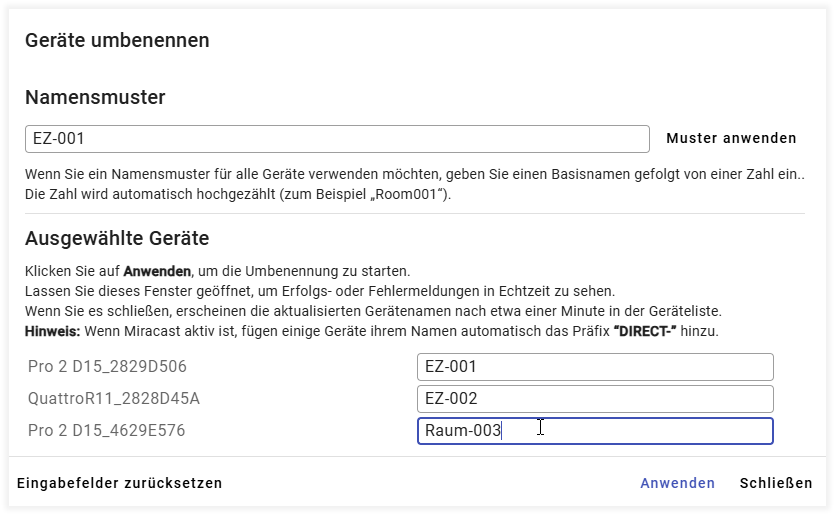The height and width of the screenshot is (515, 835).
Task: Edit new name field for Pro 2 D15_2829D506
Action: point(595,367)
